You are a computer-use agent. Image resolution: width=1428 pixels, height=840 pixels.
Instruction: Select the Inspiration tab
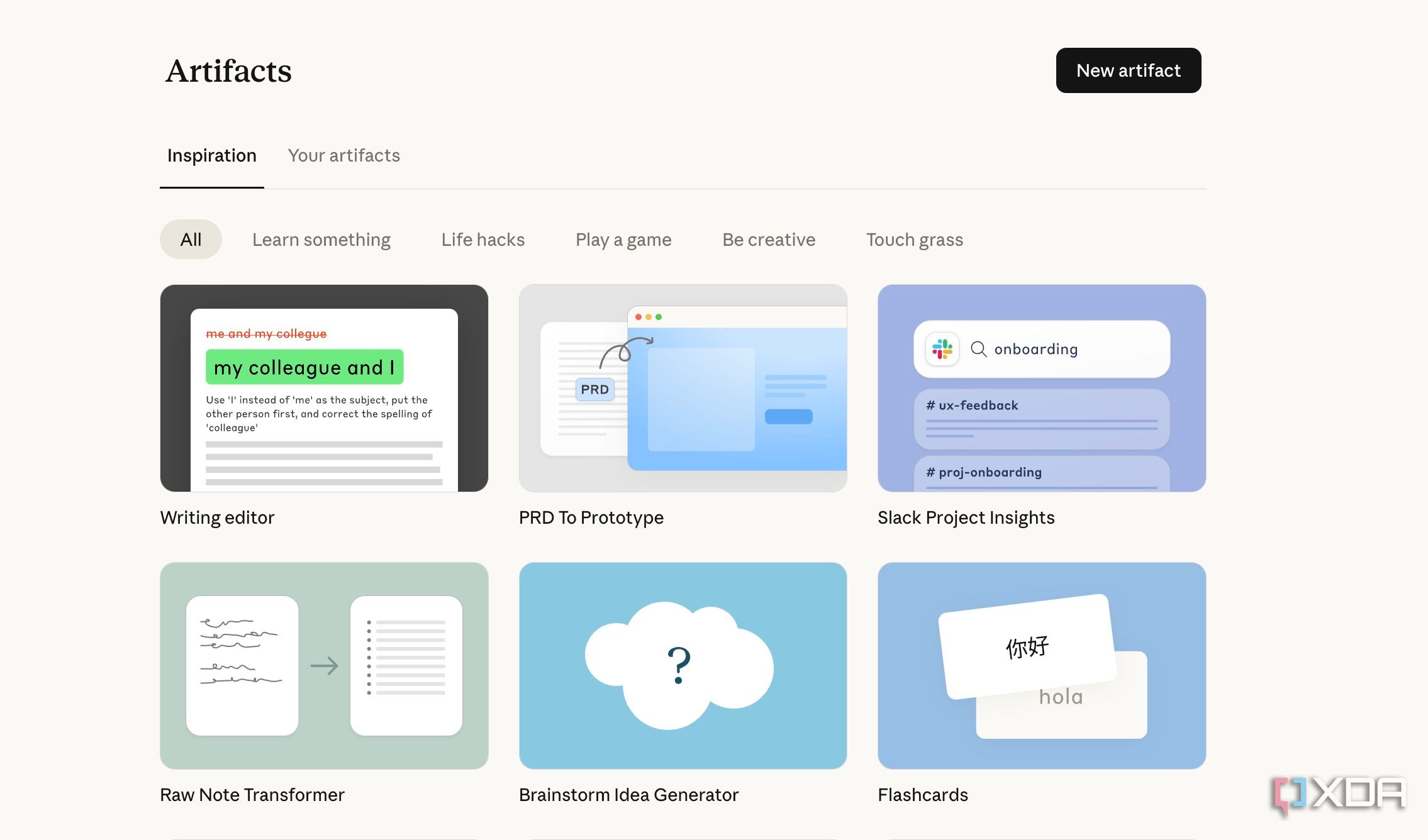point(212,155)
